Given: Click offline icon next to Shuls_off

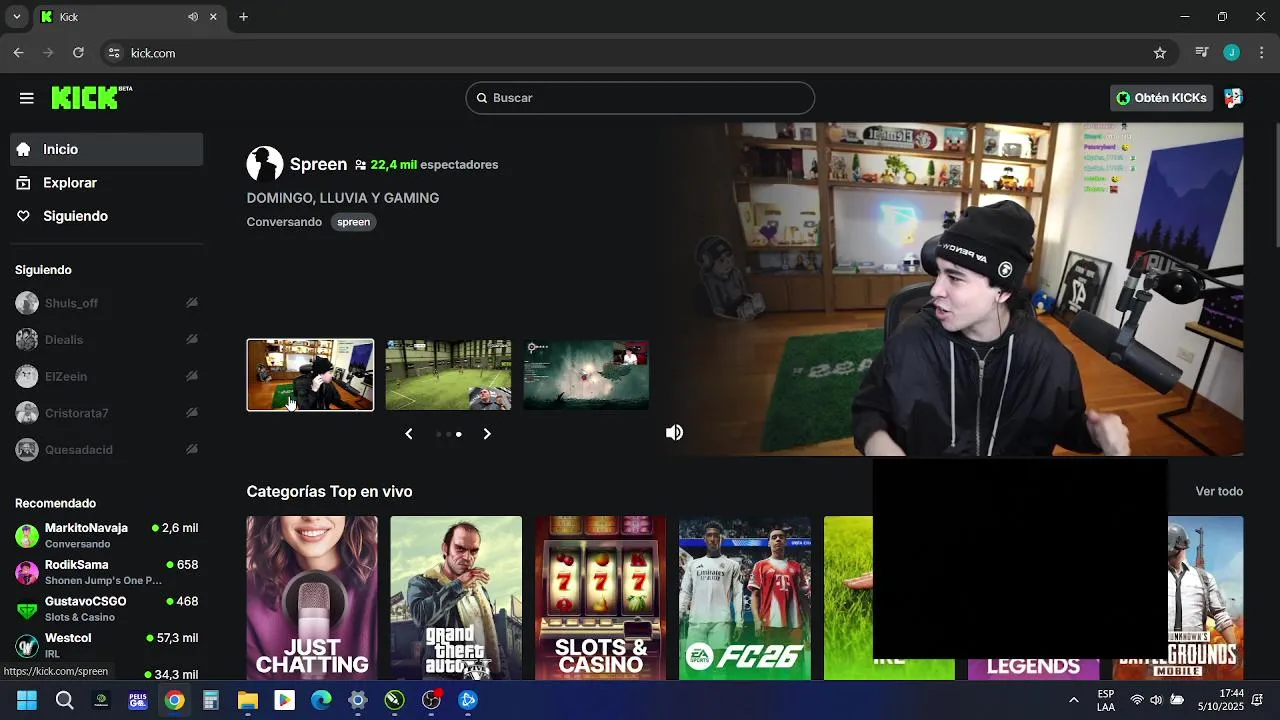Looking at the screenshot, I should pyautogui.click(x=191, y=303).
